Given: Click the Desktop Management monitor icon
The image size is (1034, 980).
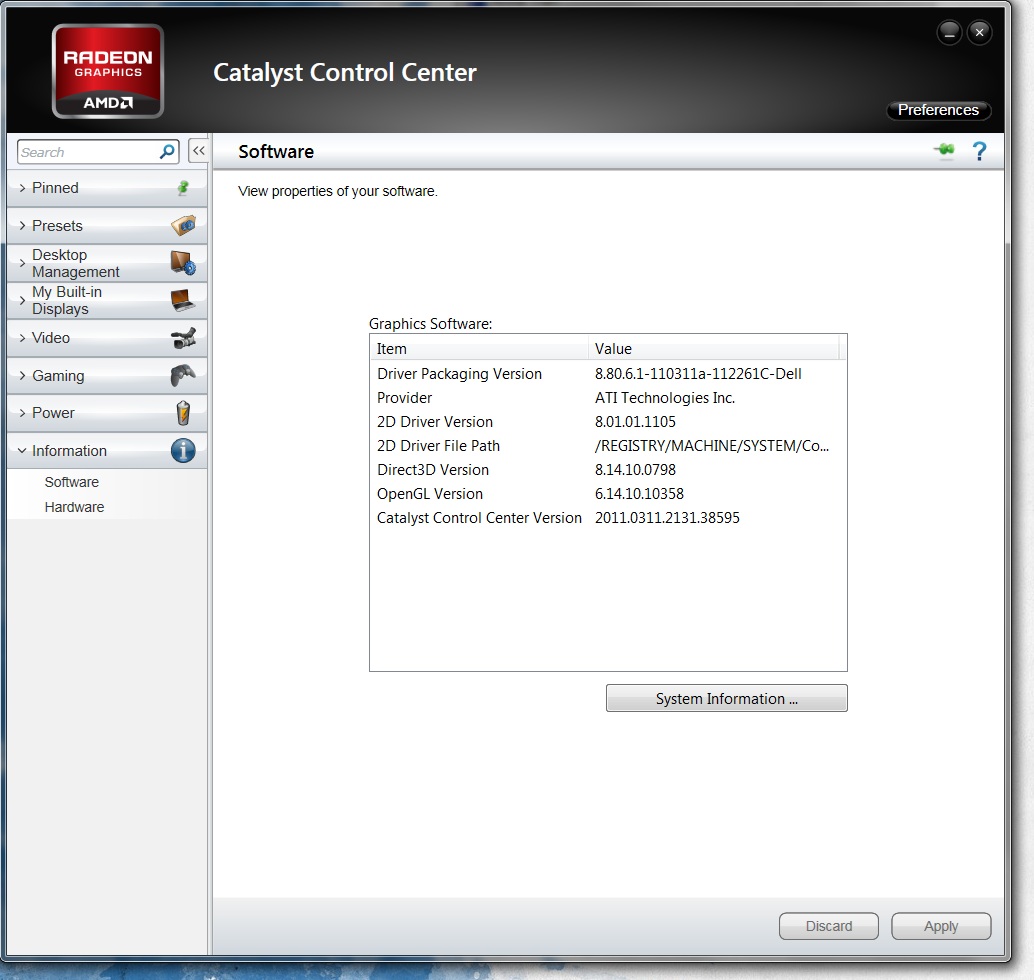Looking at the screenshot, I should coord(183,262).
